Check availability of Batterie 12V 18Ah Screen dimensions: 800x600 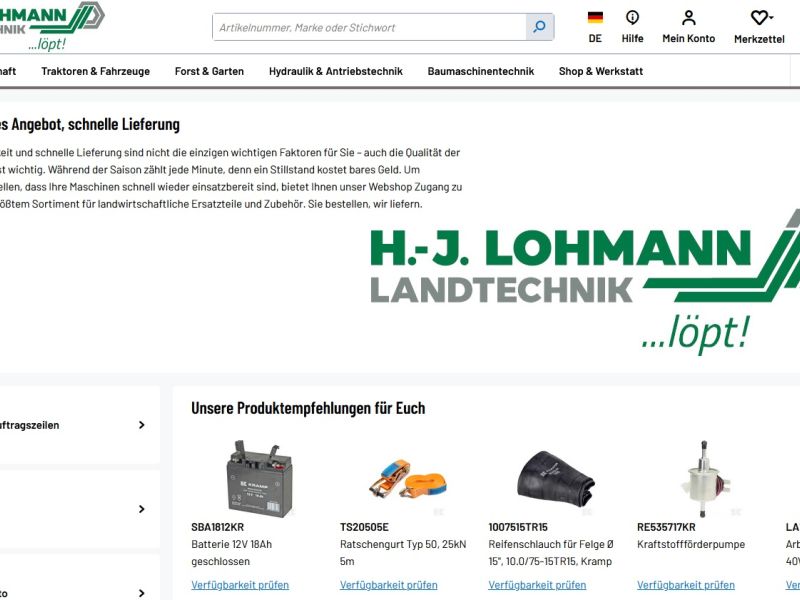240,585
